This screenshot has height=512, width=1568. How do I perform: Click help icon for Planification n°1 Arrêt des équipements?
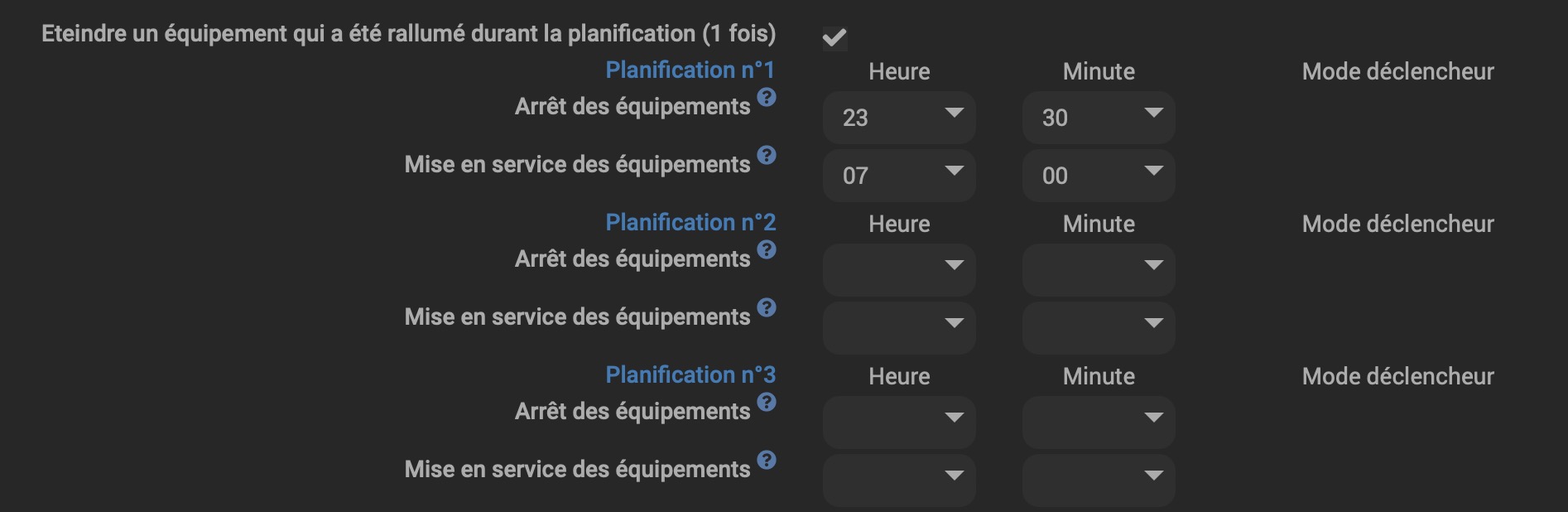pos(767,98)
